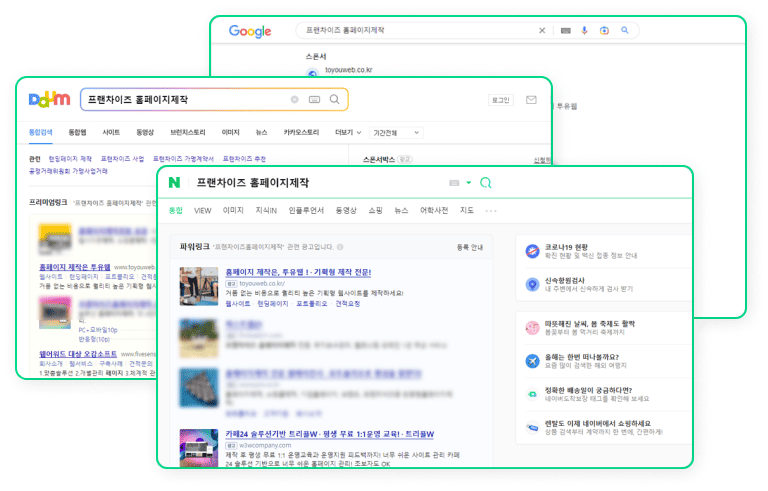This screenshot has height=491, width=768.
Task: Expand the Naver search box dropdown arrow
Action: (468, 183)
